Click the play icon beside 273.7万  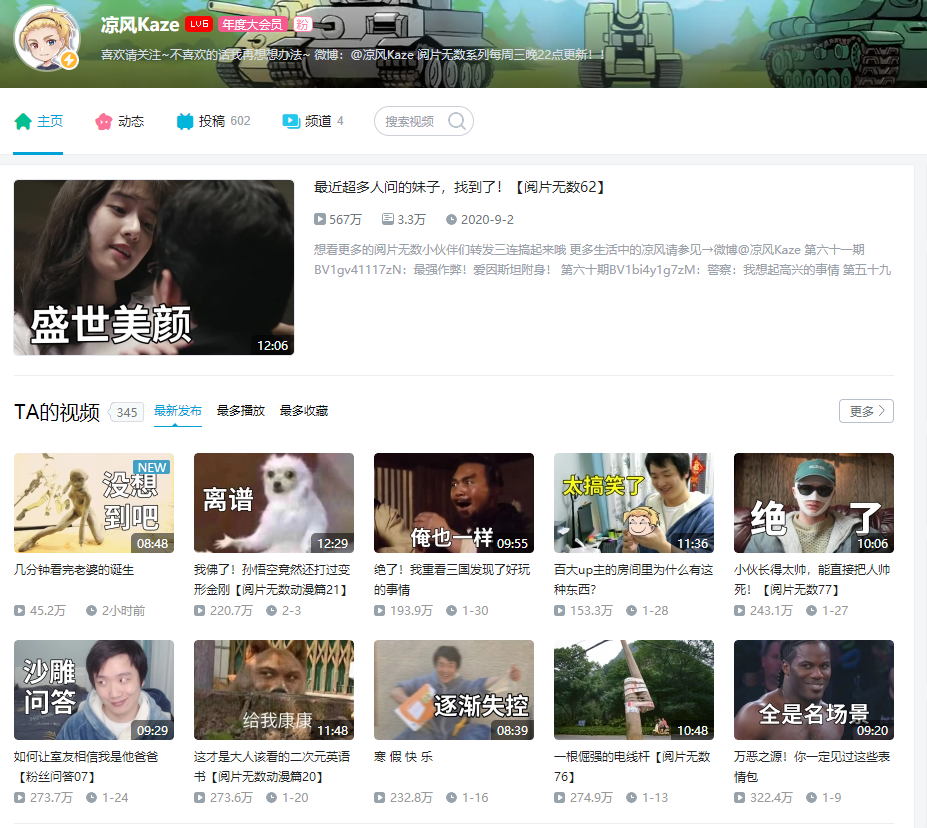pyautogui.click(x=20, y=797)
